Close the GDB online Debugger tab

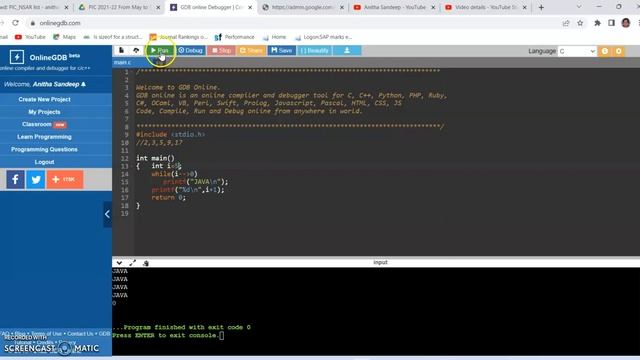point(250,7)
